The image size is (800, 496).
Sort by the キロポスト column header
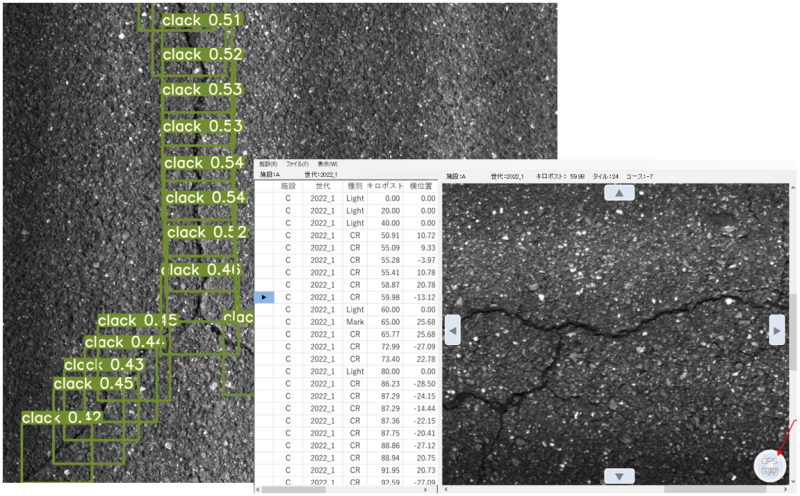click(x=384, y=186)
